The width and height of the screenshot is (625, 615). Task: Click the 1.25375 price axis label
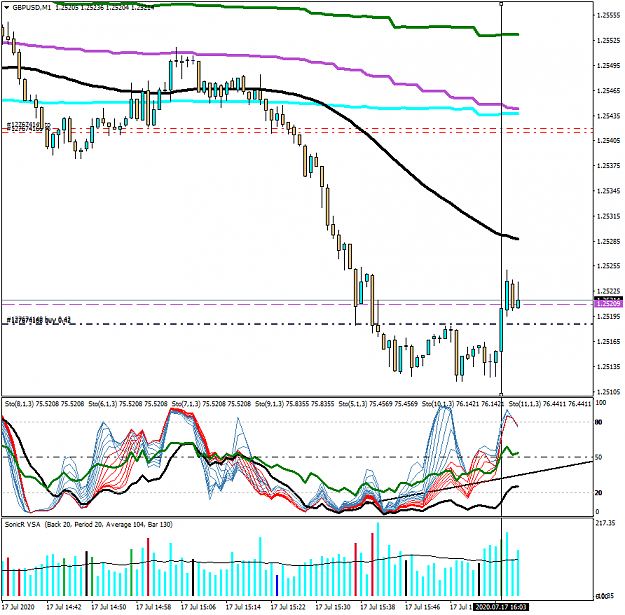(609, 165)
